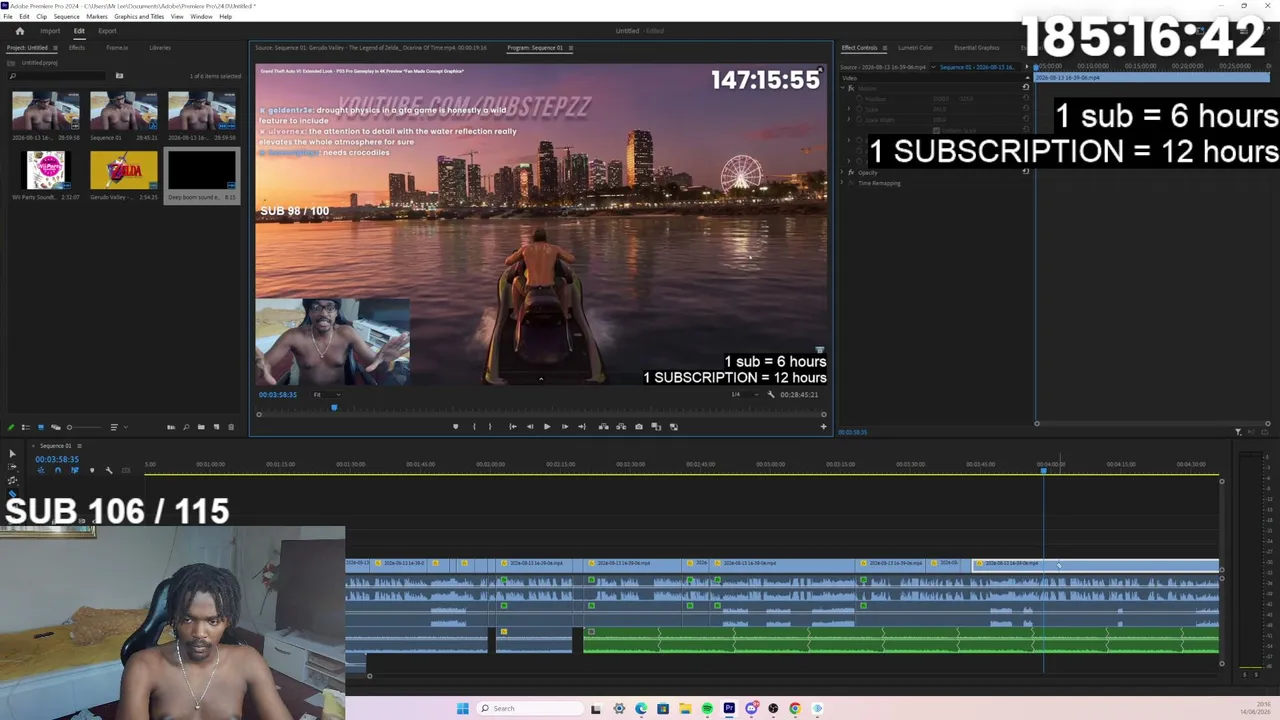Switch Project panel to List view
This screenshot has height=720, width=1280.
[x=26, y=427]
